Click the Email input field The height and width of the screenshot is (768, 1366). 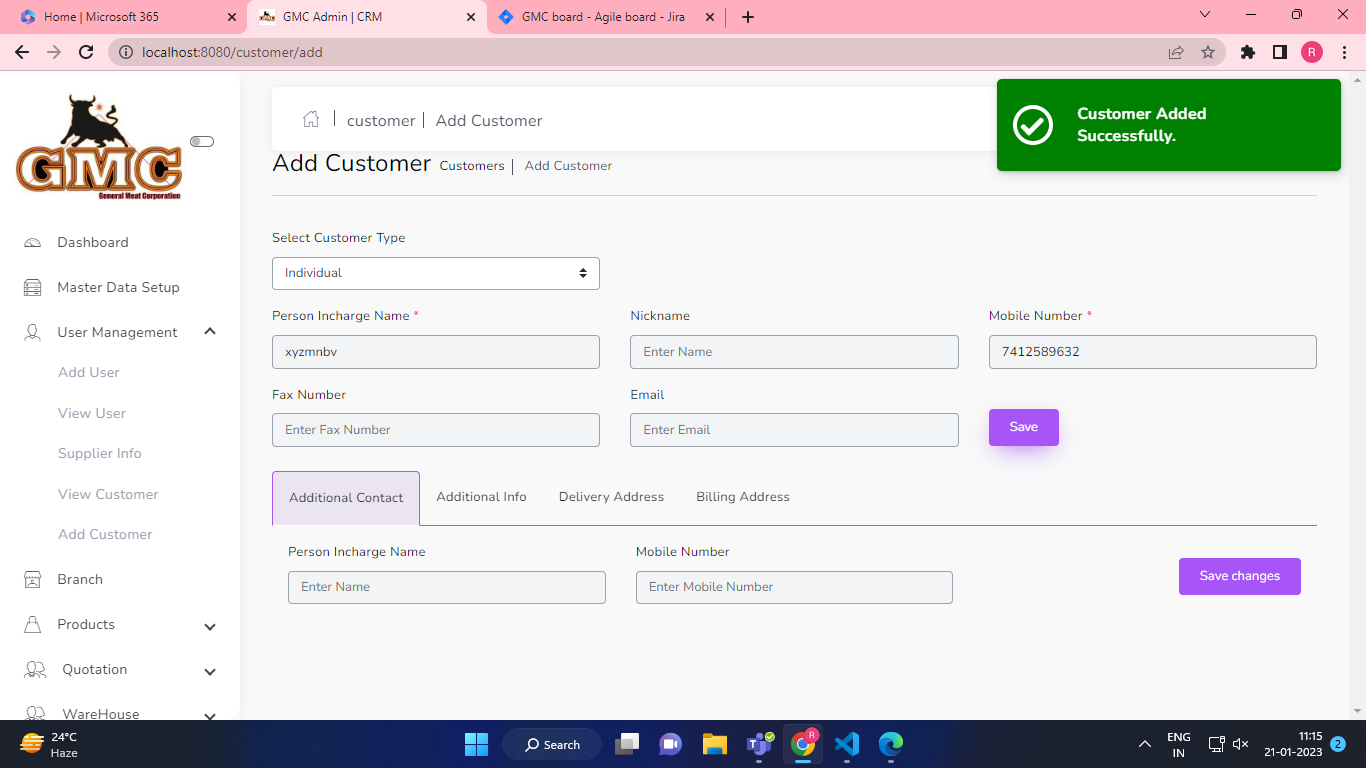794,430
